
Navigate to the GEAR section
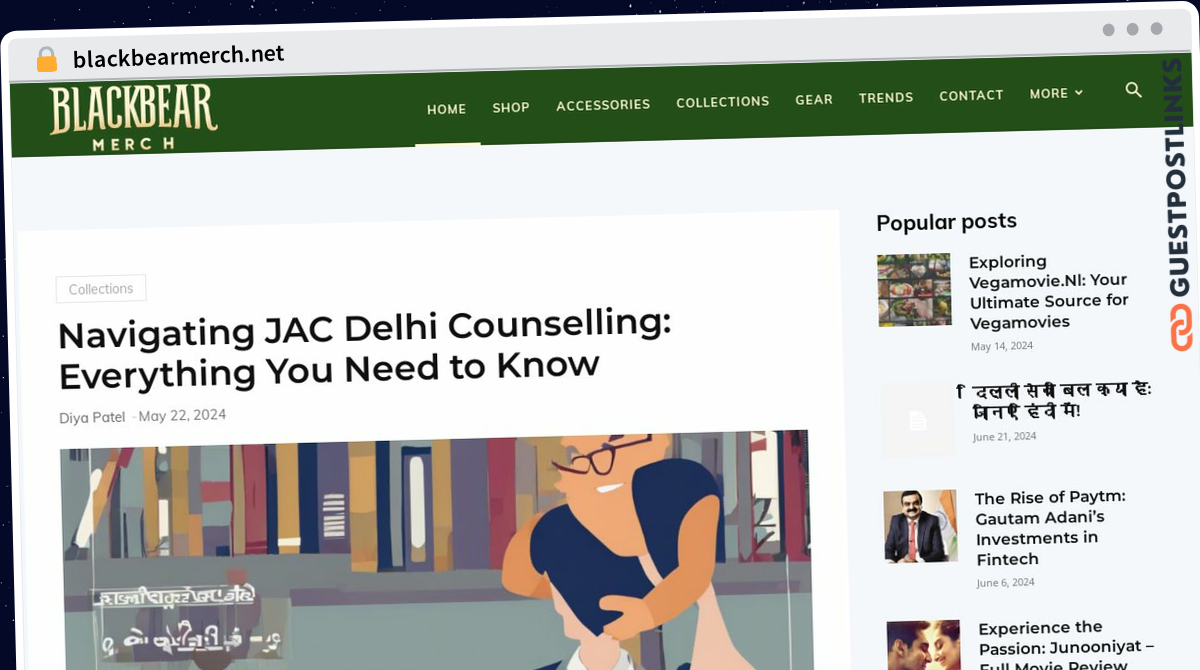(814, 100)
